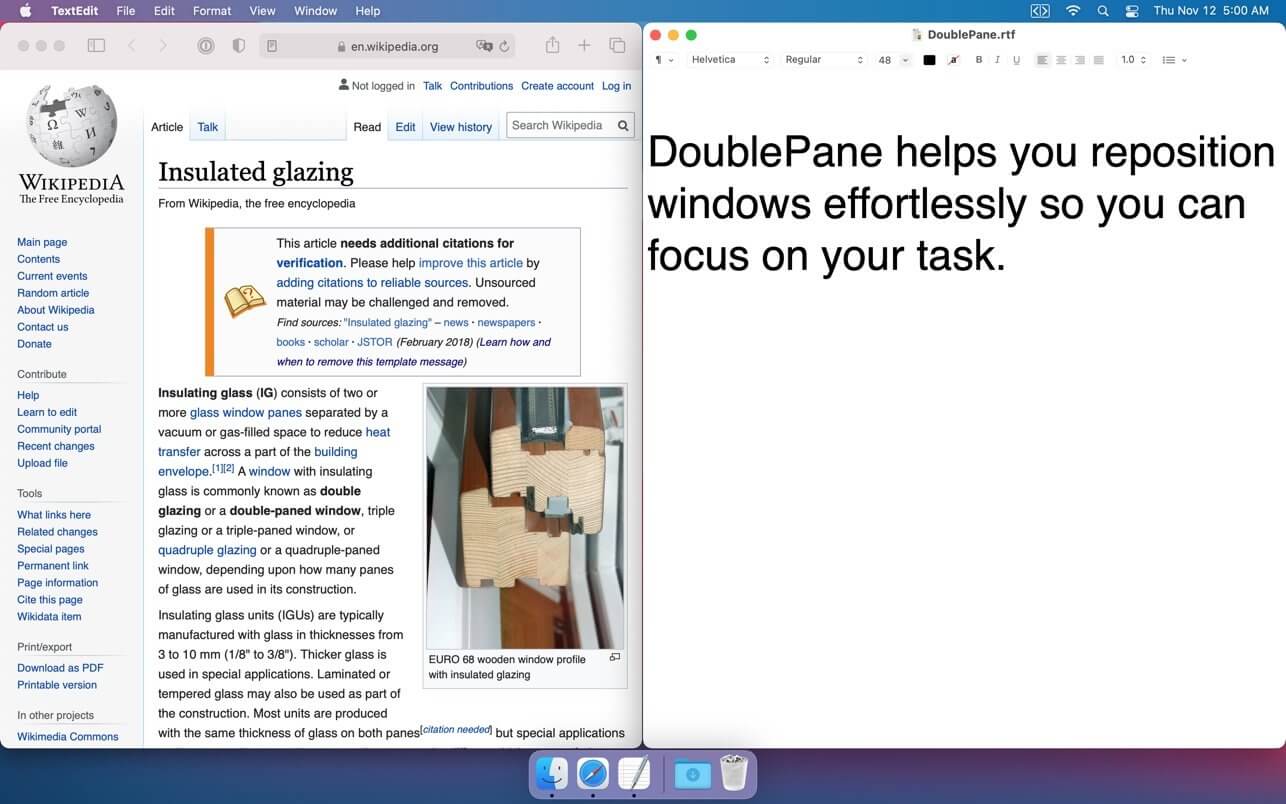
Task: Click the search magnifier in Wikipedia search box
Action: 623,125
